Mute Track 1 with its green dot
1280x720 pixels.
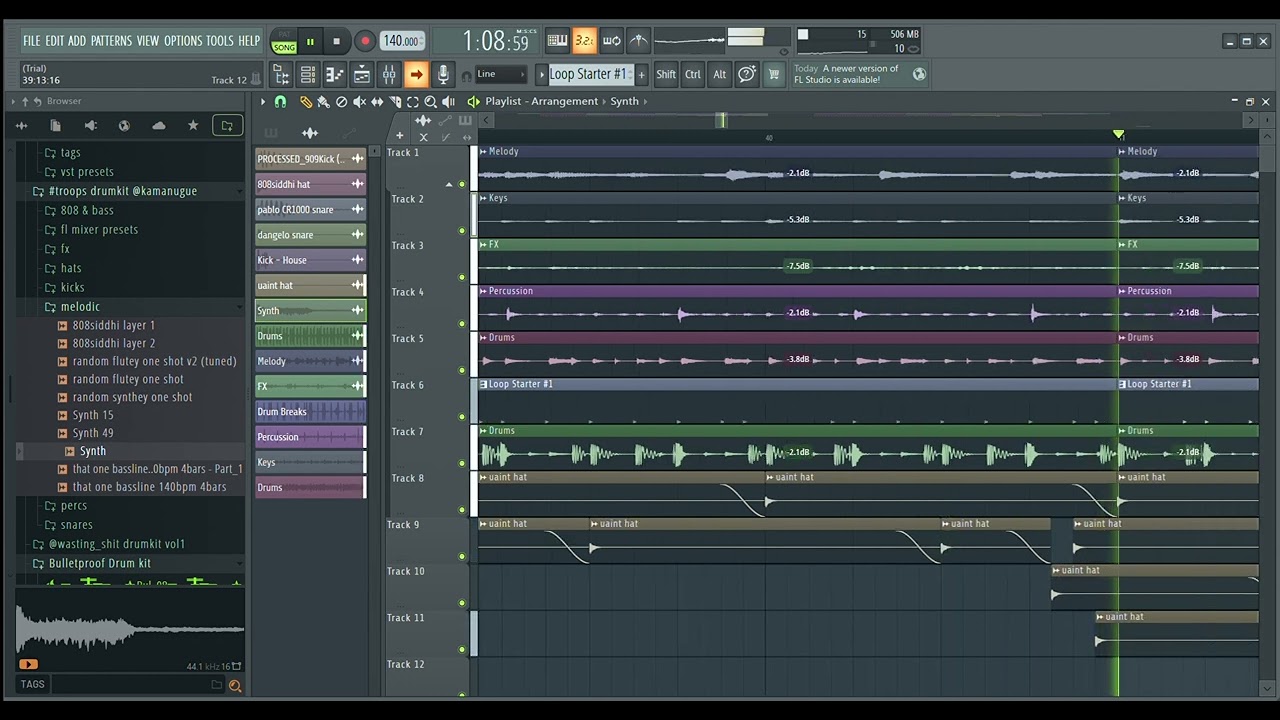point(462,184)
